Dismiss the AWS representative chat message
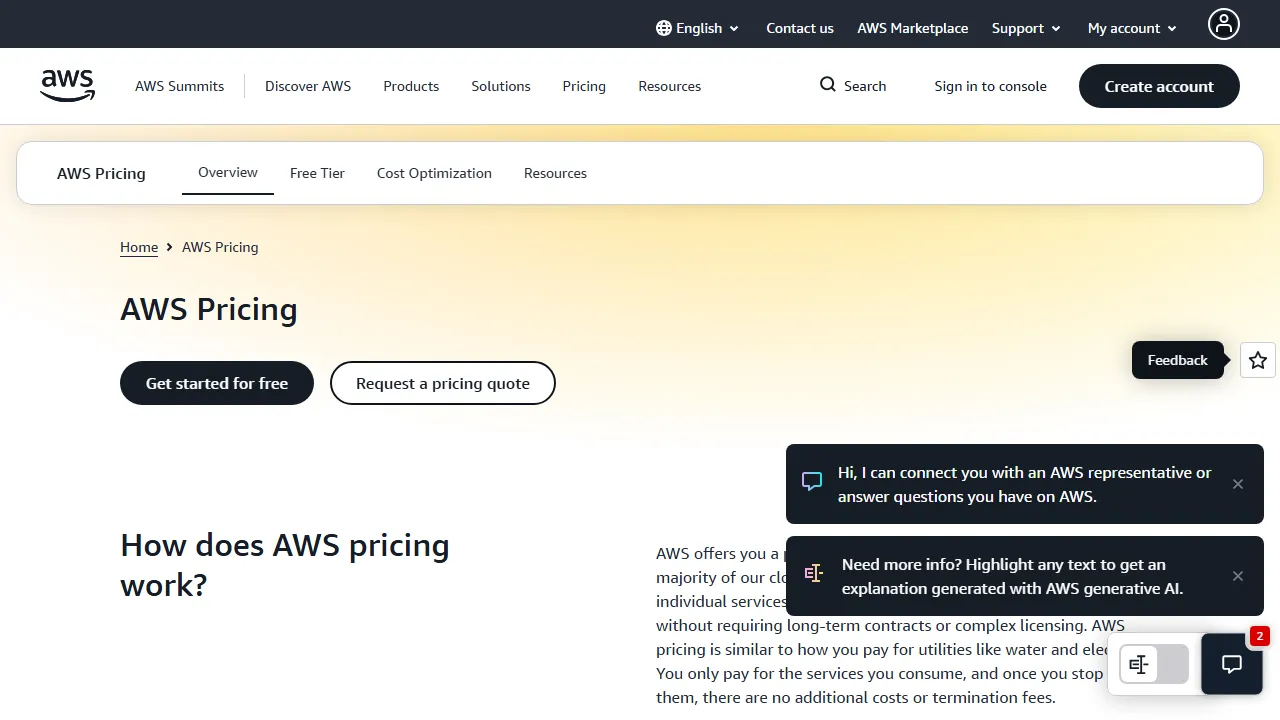Screen dimensions: 1280x720 click(1238, 484)
